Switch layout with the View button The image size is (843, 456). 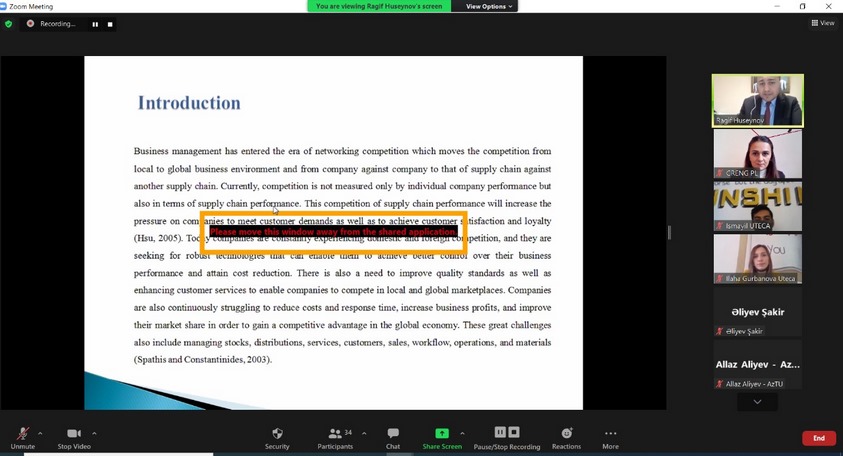pos(823,23)
